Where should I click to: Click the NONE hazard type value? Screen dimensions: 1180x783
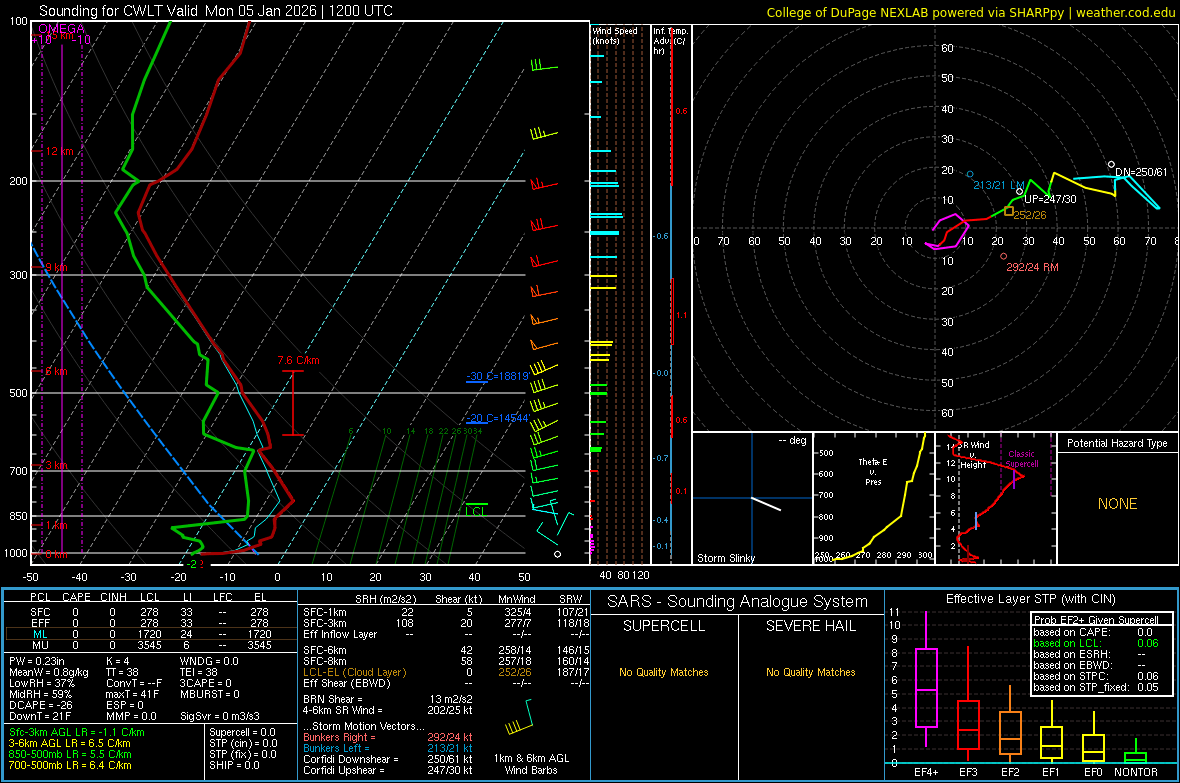pos(1117,504)
